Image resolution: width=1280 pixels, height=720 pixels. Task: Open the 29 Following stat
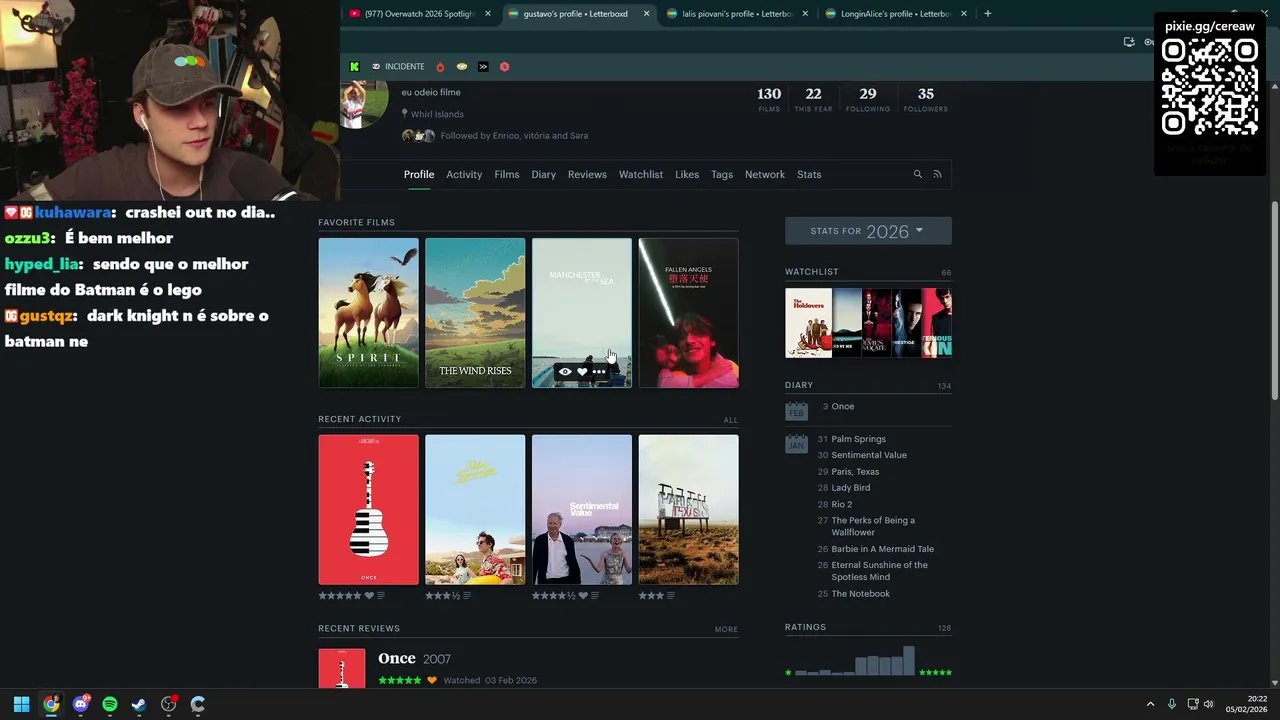tap(868, 99)
